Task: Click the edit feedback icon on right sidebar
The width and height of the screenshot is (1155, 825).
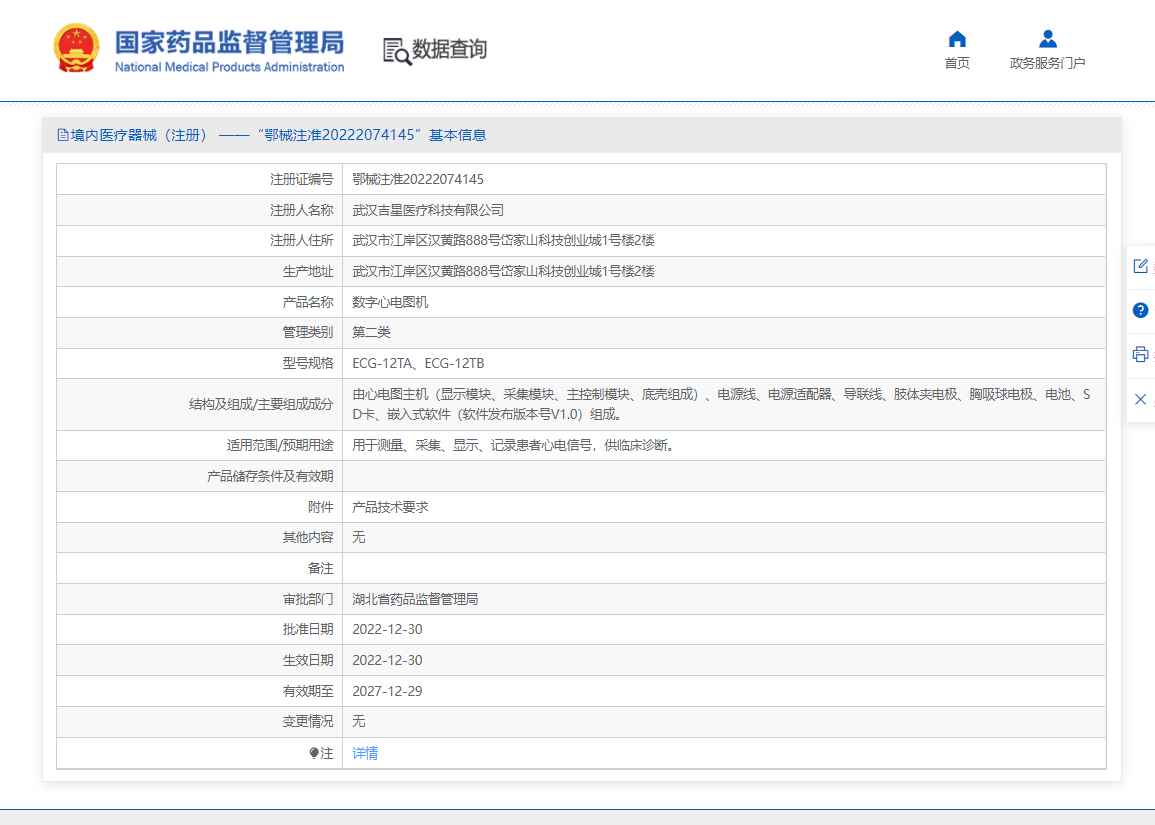Action: (x=1140, y=266)
